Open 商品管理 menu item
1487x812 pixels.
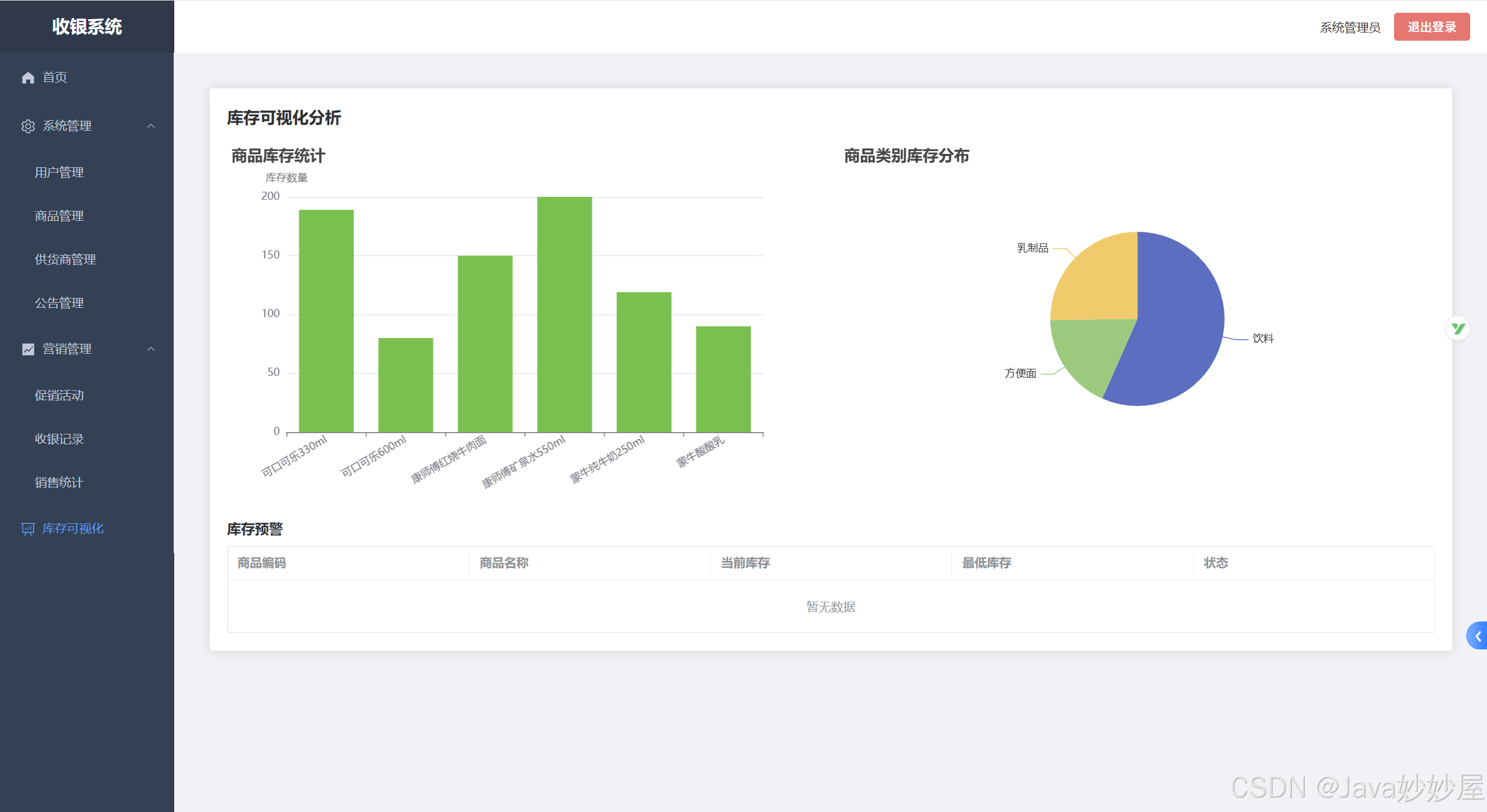(59, 216)
